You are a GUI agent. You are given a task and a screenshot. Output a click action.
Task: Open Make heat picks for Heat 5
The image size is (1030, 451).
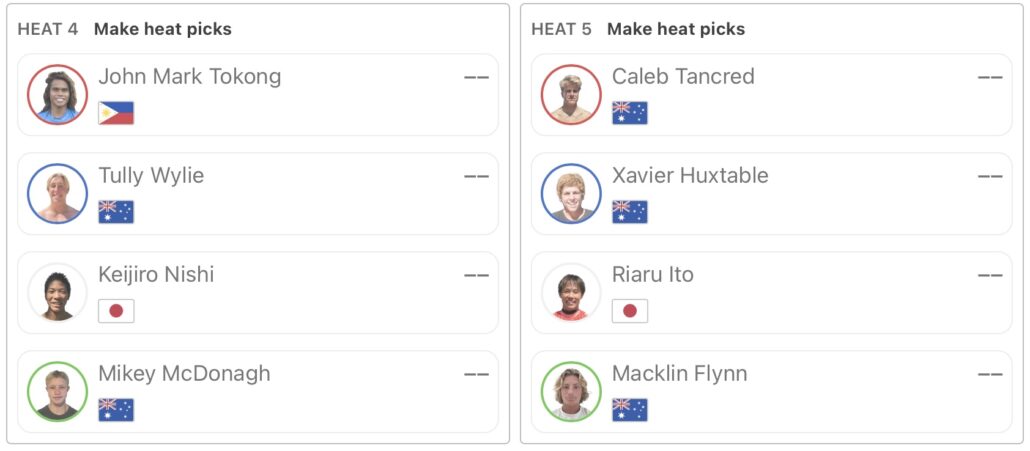(676, 29)
